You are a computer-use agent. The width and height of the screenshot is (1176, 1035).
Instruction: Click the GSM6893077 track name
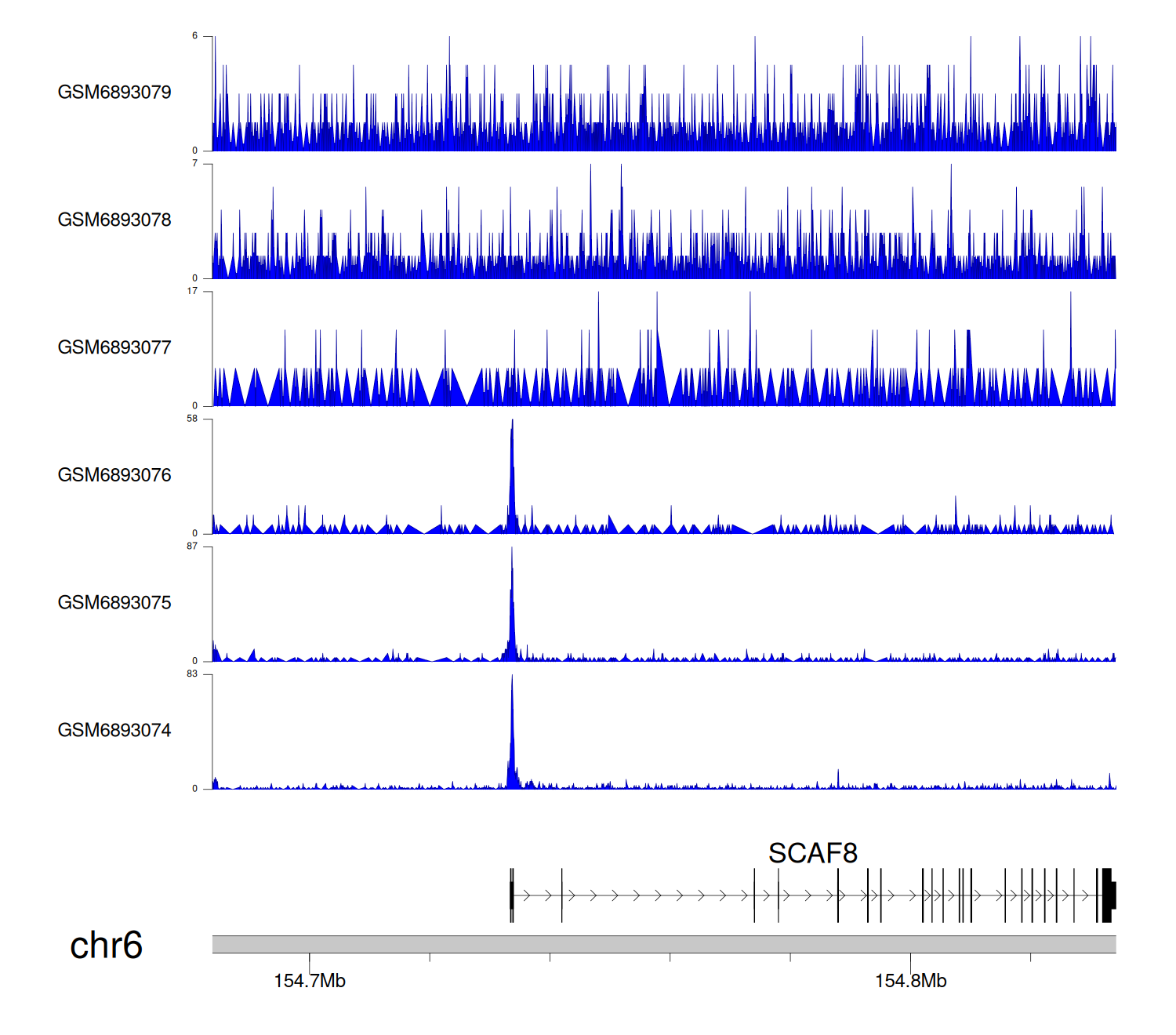click(x=114, y=347)
